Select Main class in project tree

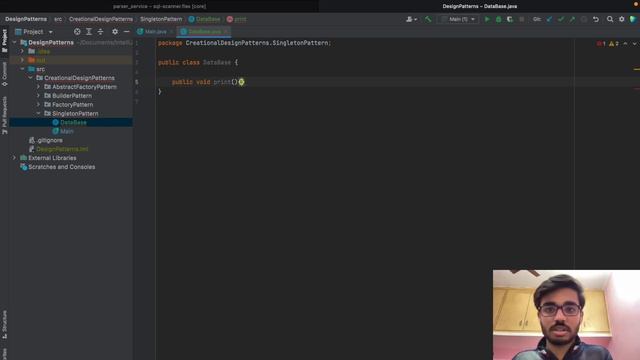coord(67,131)
